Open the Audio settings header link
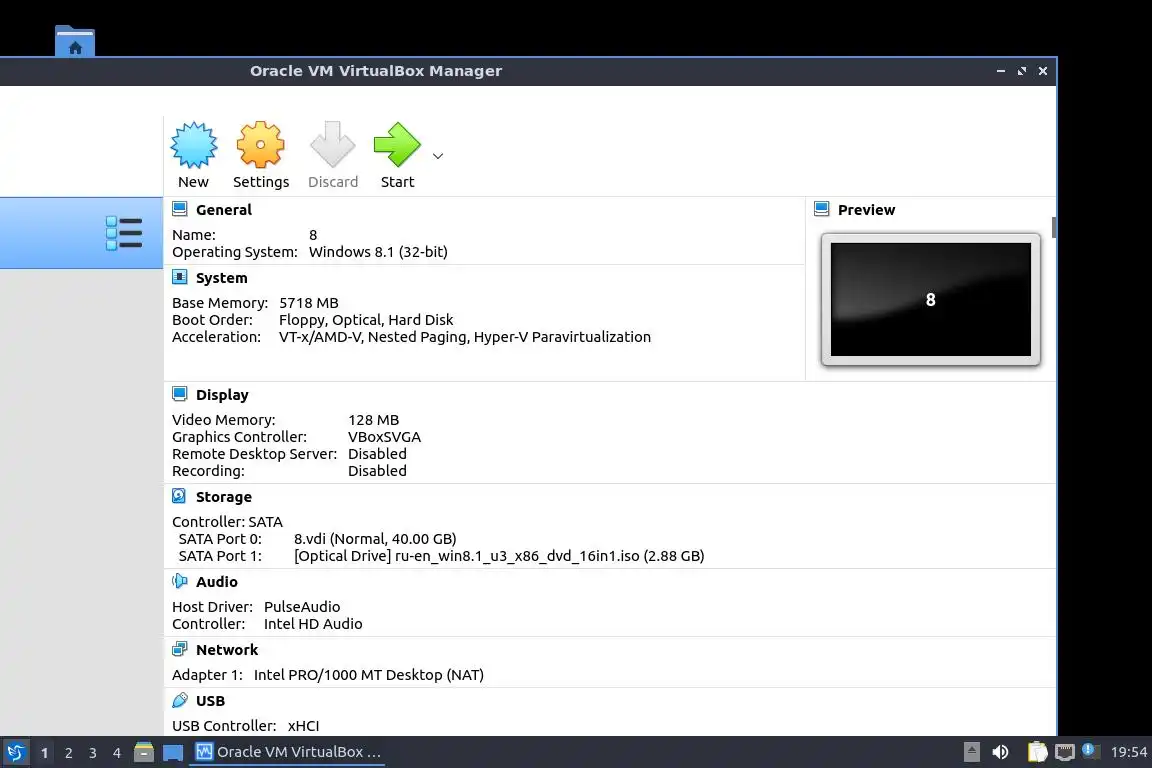The width and height of the screenshot is (1152, 768). point(216,581)
